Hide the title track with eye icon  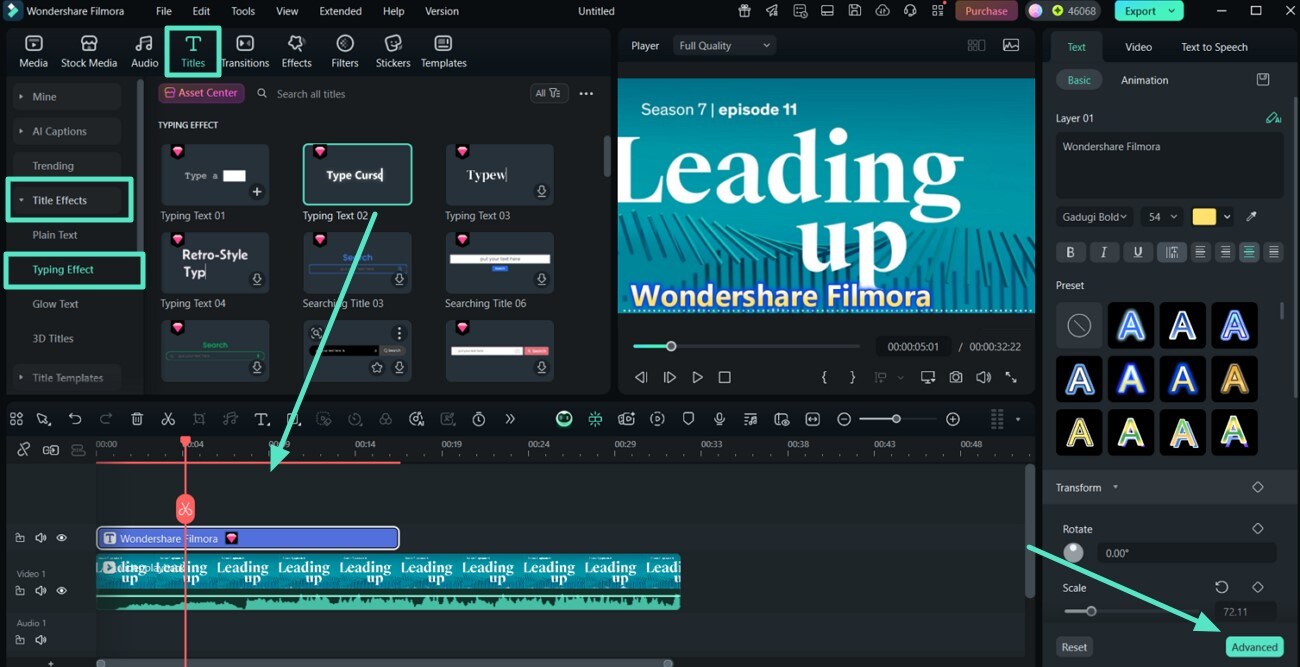pyautogui.click(x=61, y=538)
